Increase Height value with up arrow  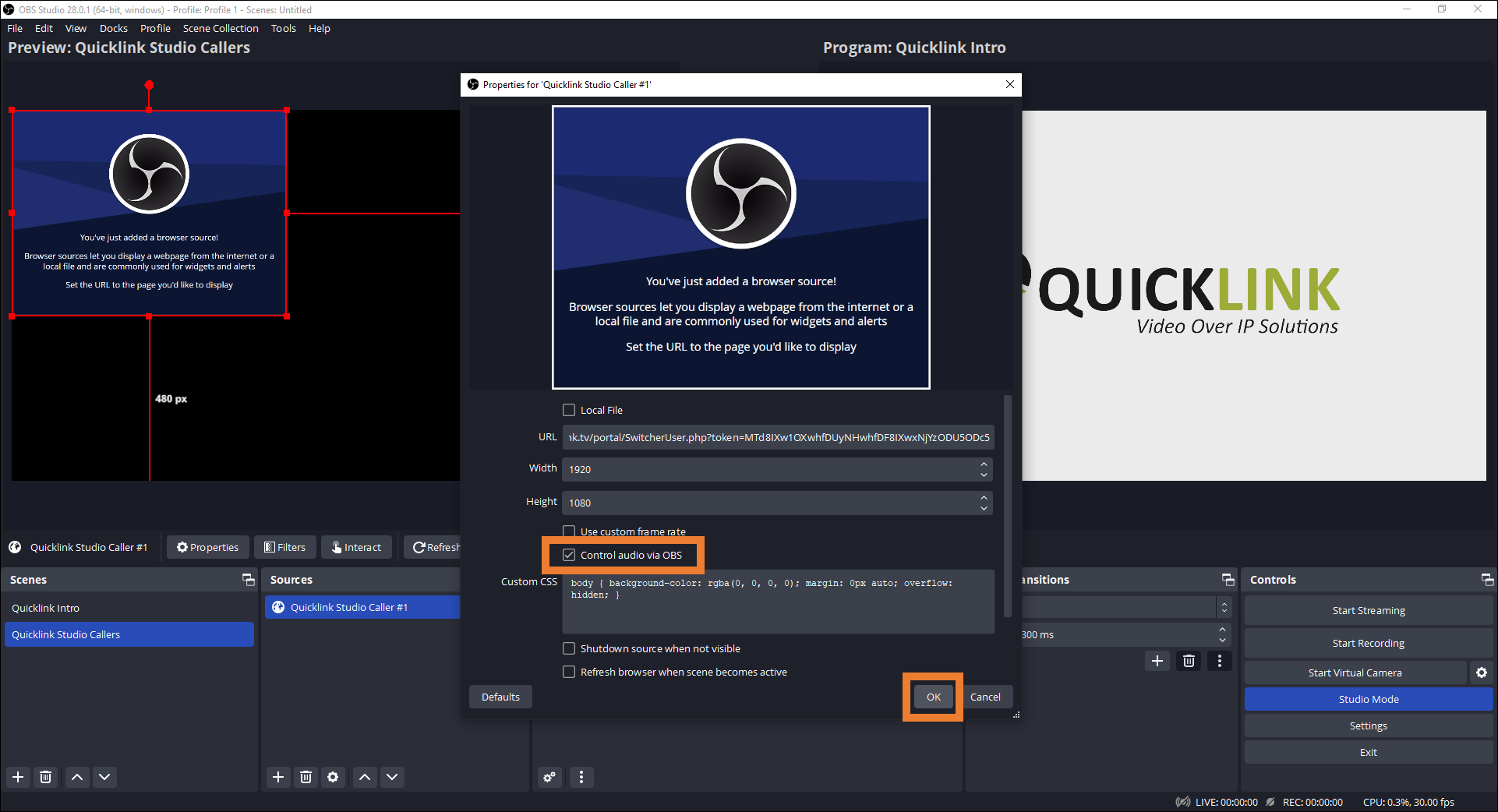coord(984,497)
